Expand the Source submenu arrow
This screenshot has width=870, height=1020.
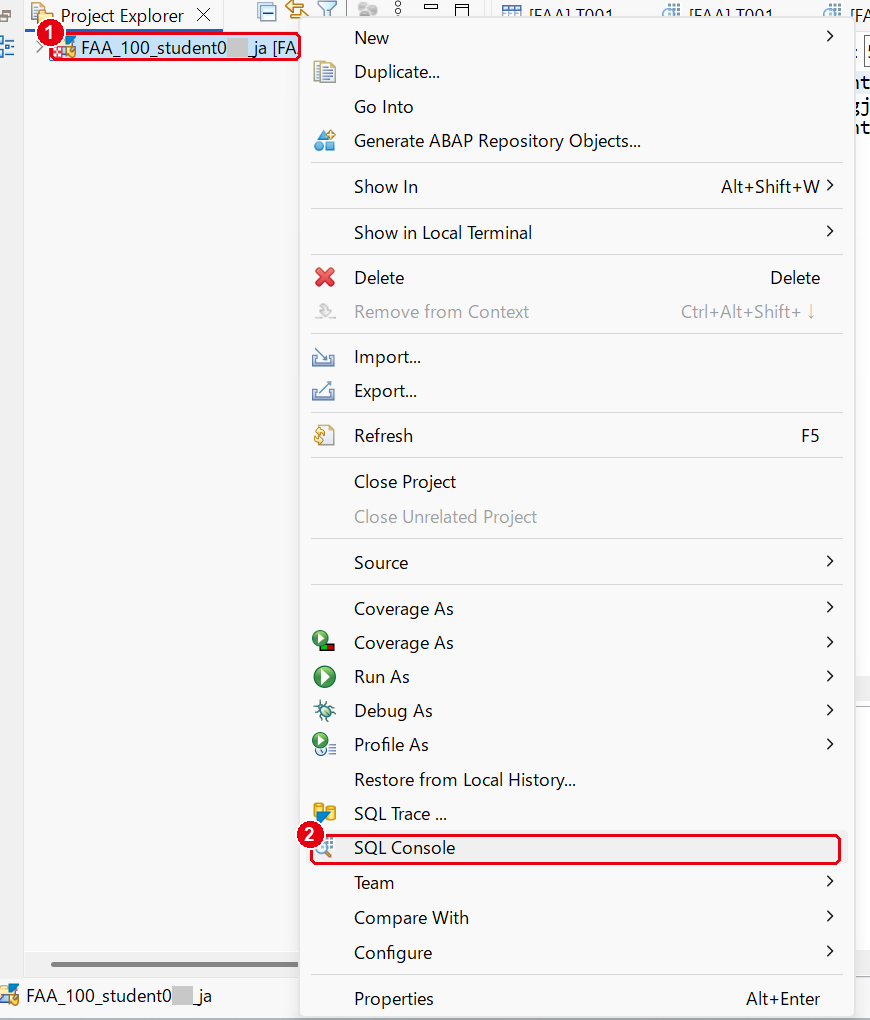pyautogui.click(x=830, y=561)
